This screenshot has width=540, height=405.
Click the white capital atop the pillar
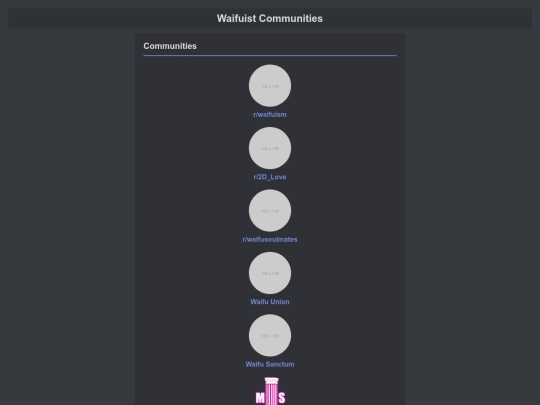[271, 380]
